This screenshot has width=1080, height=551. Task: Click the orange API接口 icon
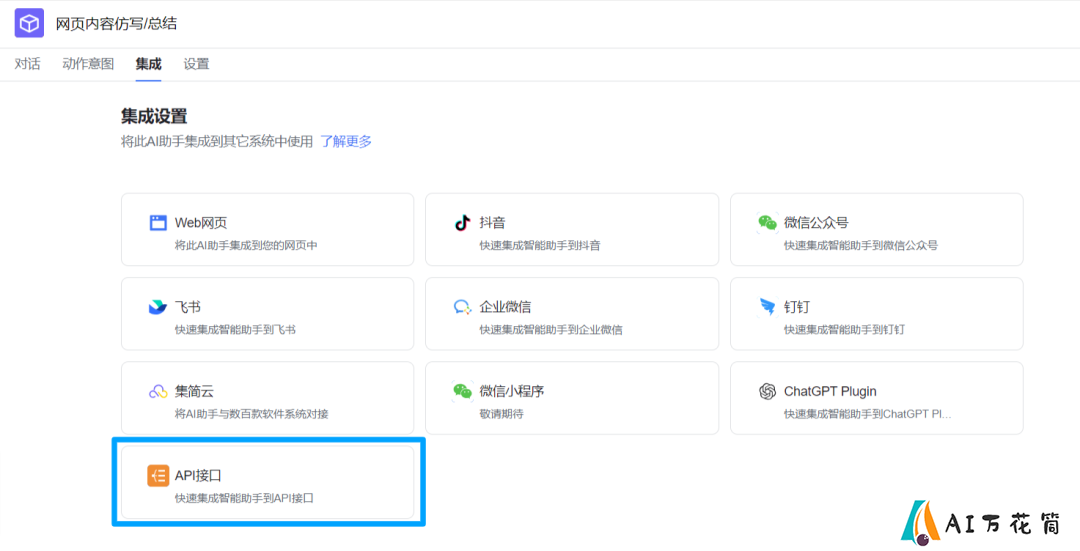[x=158, y=476]
